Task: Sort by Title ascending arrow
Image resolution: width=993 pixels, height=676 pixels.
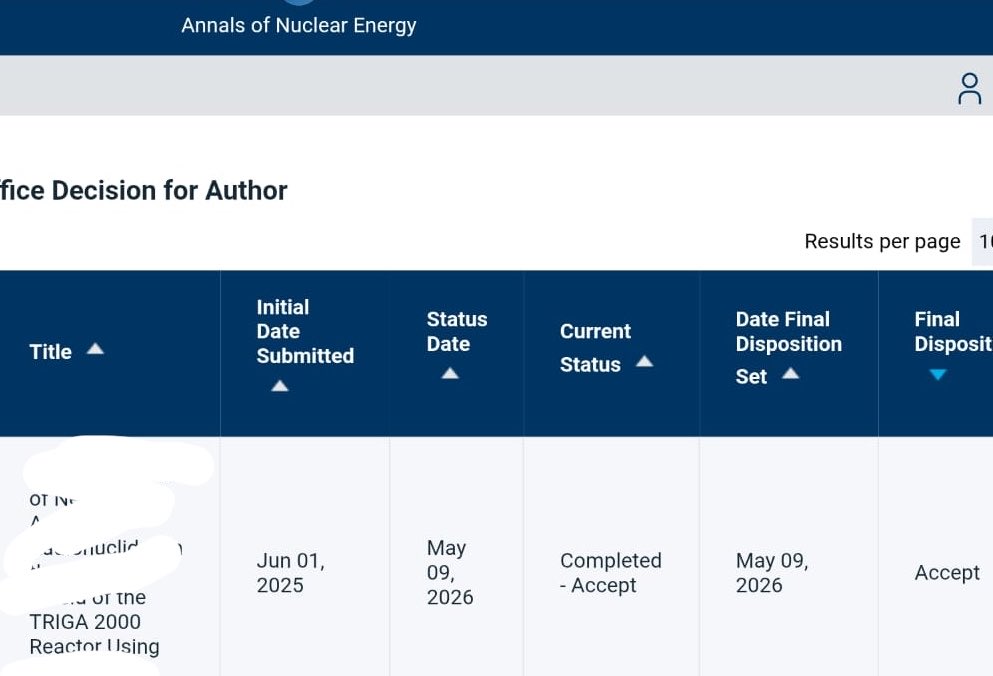Action: point(95,348)
